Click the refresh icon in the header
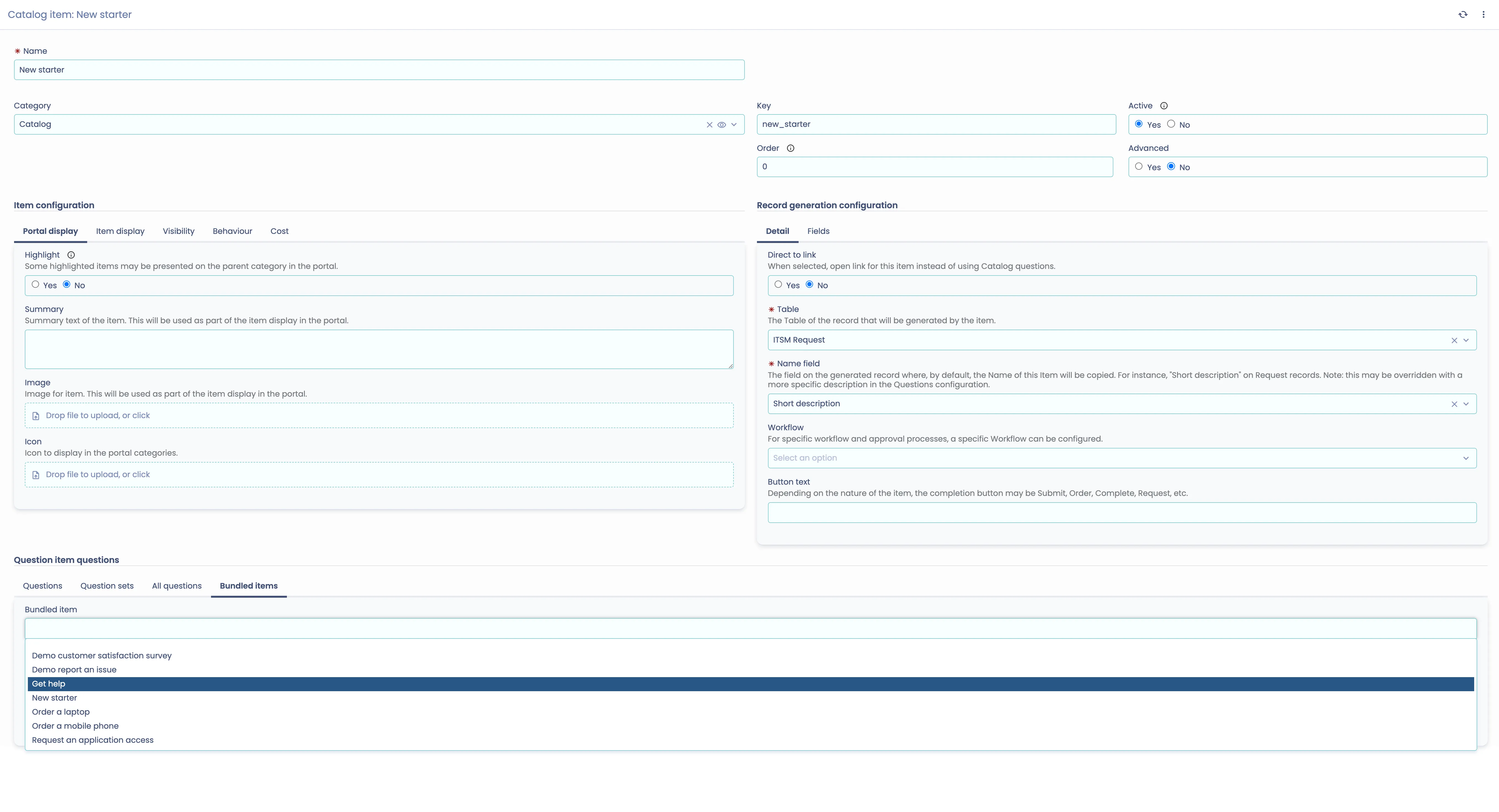 pos(1462,15)
